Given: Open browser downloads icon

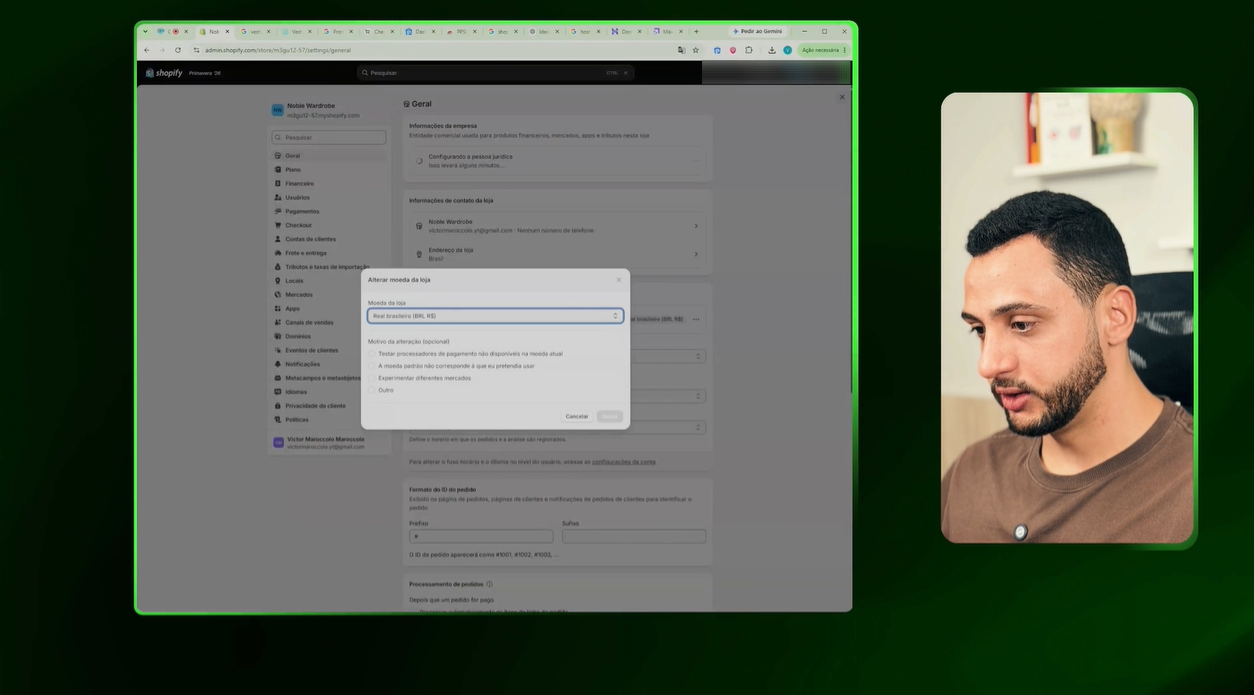Looking at the screenshot, I should coord(772,50).
